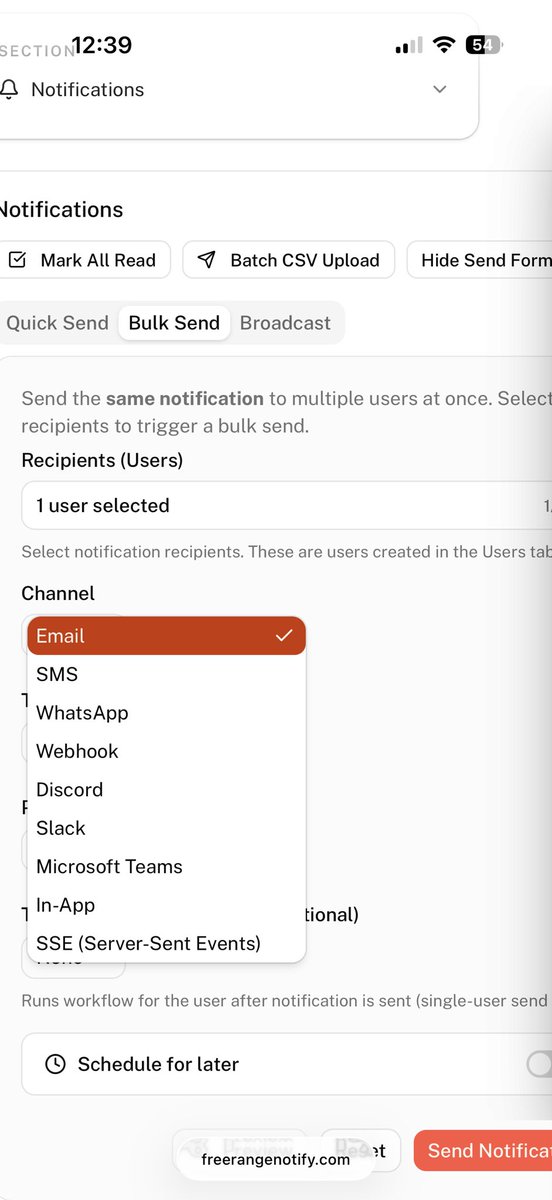The width and height of the screenshot is (552, 1200).
Task: Open the Notifications bell icon
Action: coord(9,90)
